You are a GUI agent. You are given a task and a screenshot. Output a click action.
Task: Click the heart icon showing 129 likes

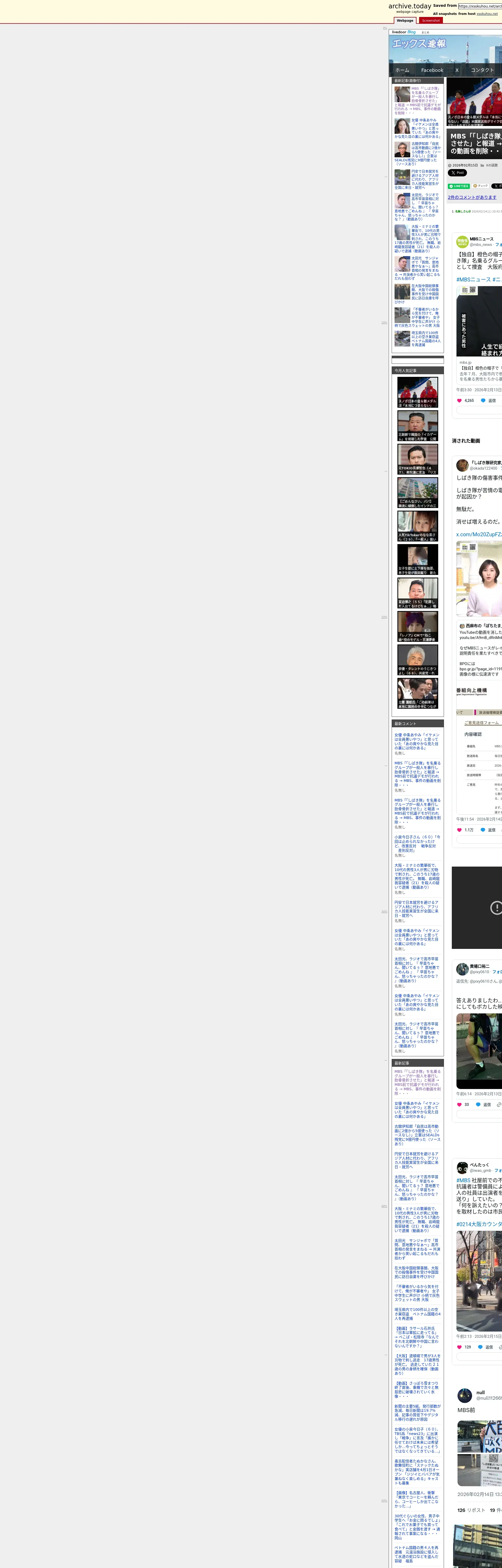pyautogui.click(x=459, y=1347)
